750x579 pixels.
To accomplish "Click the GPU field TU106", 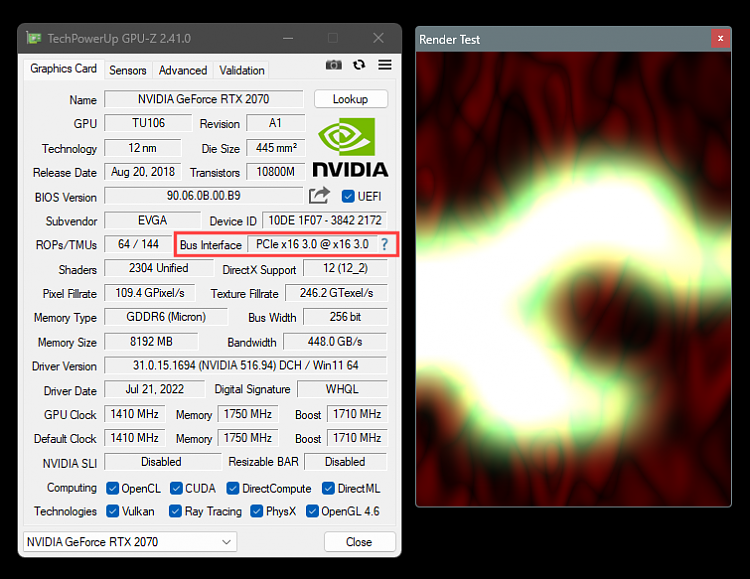I will click(148, 123).
